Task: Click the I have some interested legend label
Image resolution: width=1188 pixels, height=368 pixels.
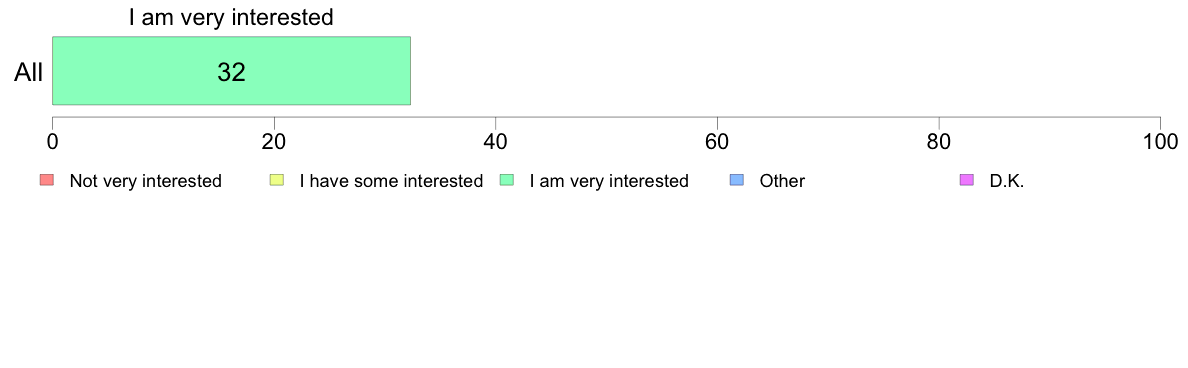Action: click(x=391, y=181)
